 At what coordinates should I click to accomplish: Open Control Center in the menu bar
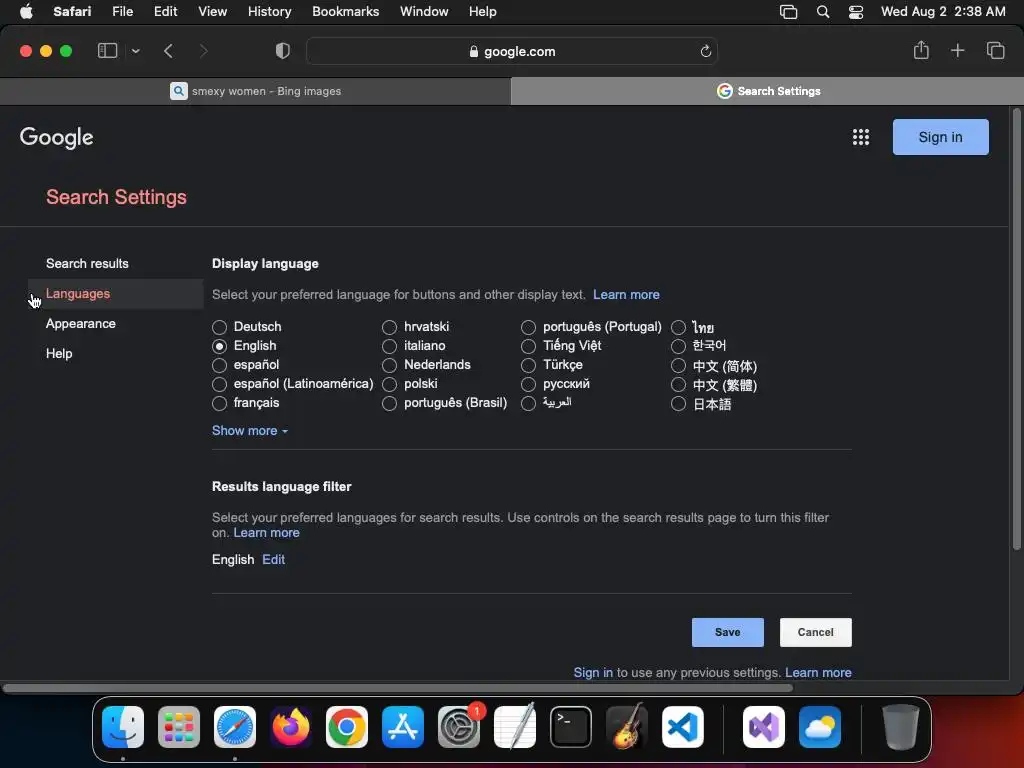(x=856, y=12)
